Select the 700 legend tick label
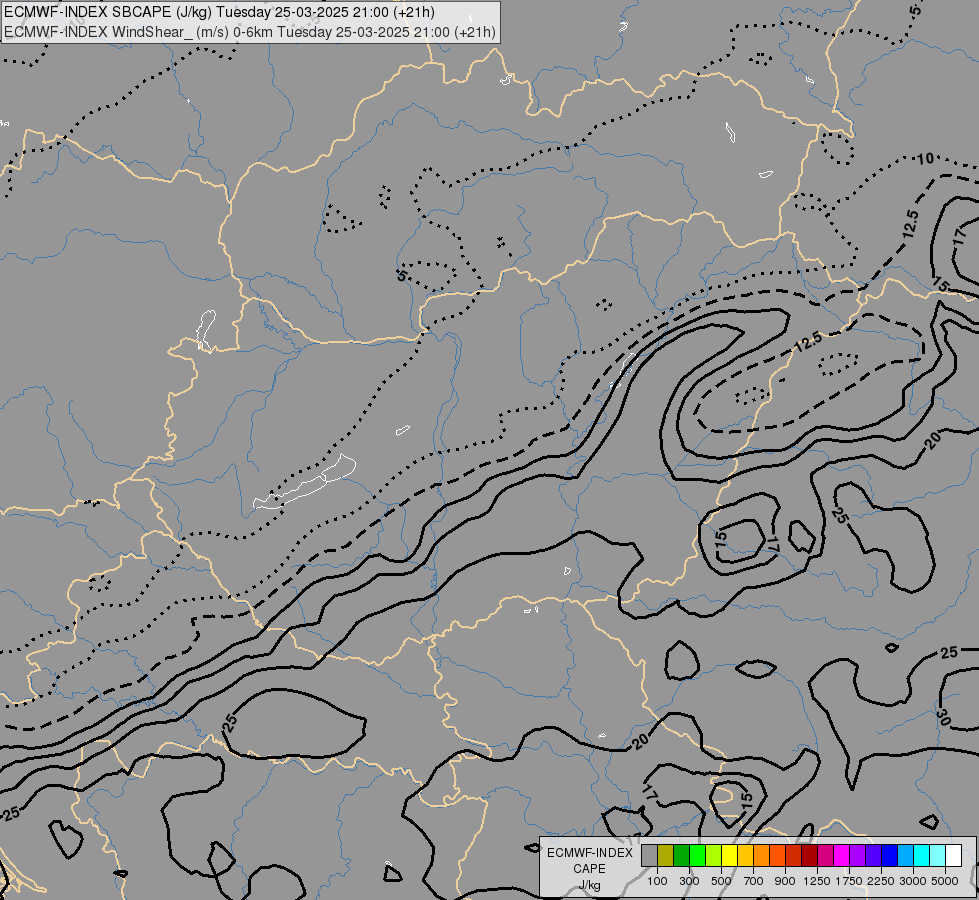 (754, 881)
